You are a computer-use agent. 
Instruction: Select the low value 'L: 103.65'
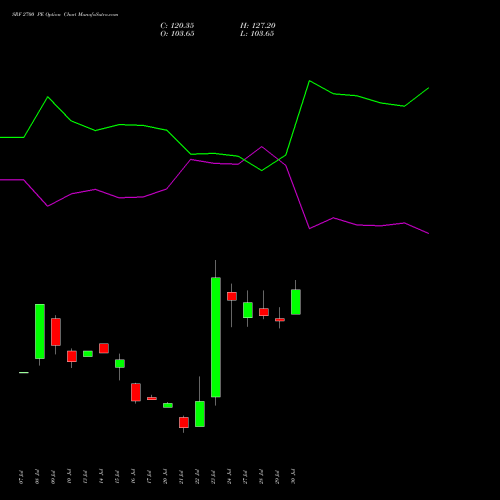click(257, 34)
